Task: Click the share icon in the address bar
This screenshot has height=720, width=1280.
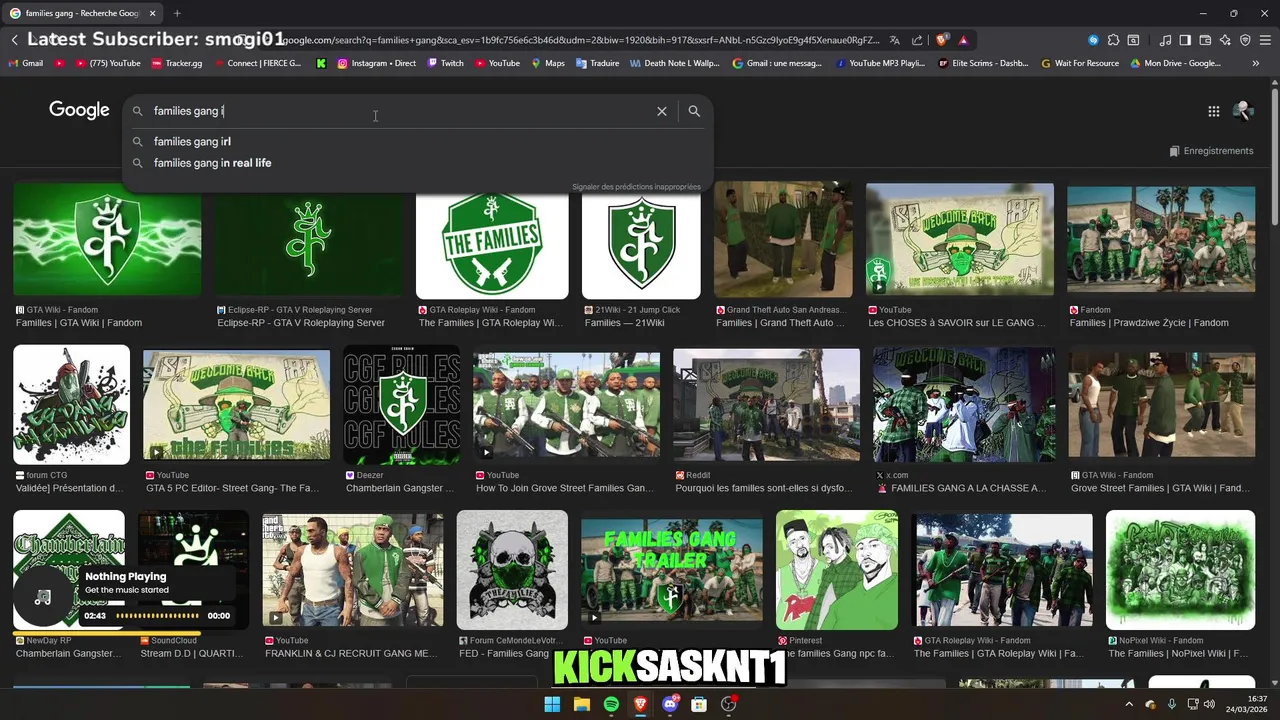Action: click(x=917, y=40)
